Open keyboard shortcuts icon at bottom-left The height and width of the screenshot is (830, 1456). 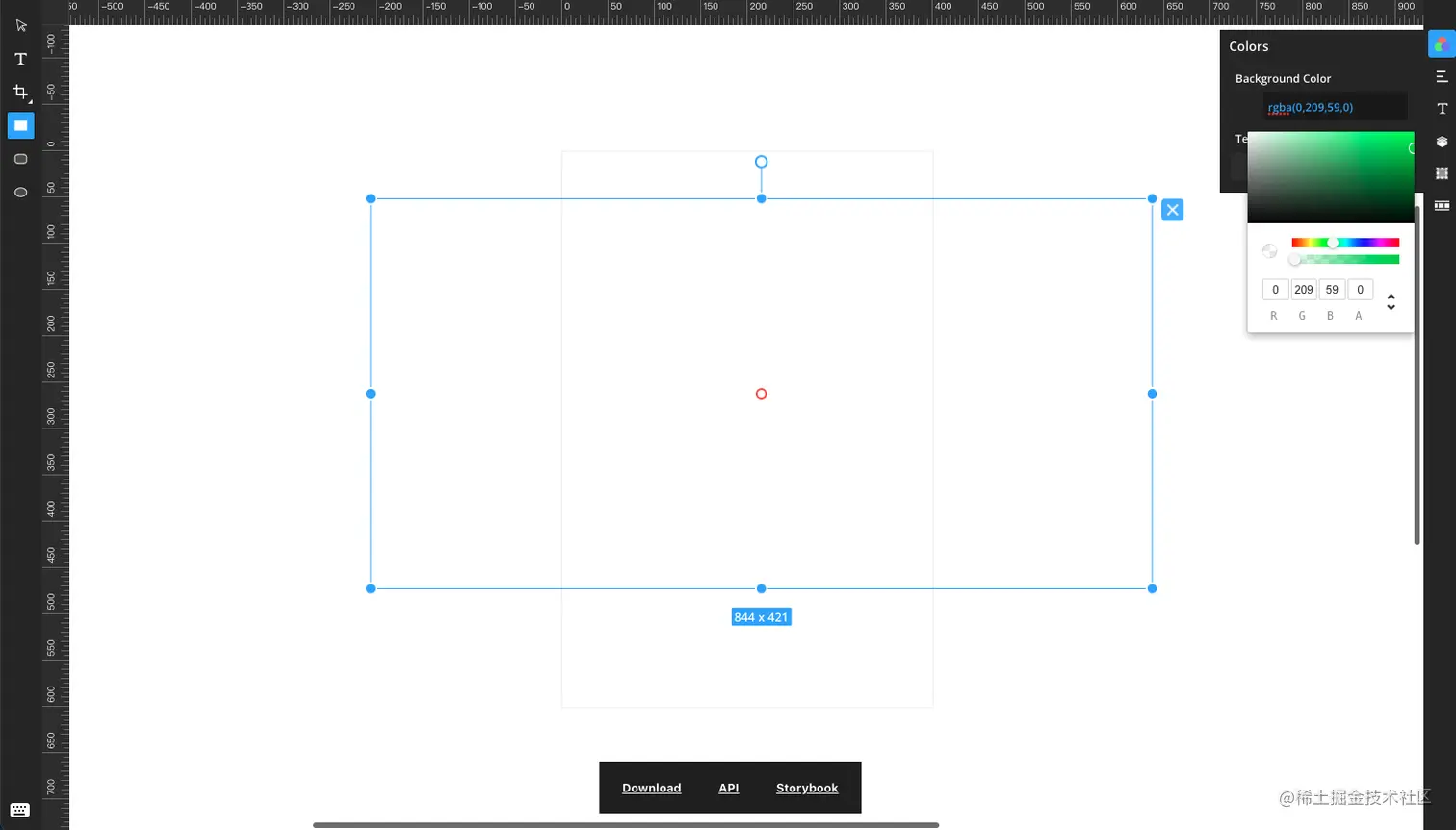(x=20, y=810)
